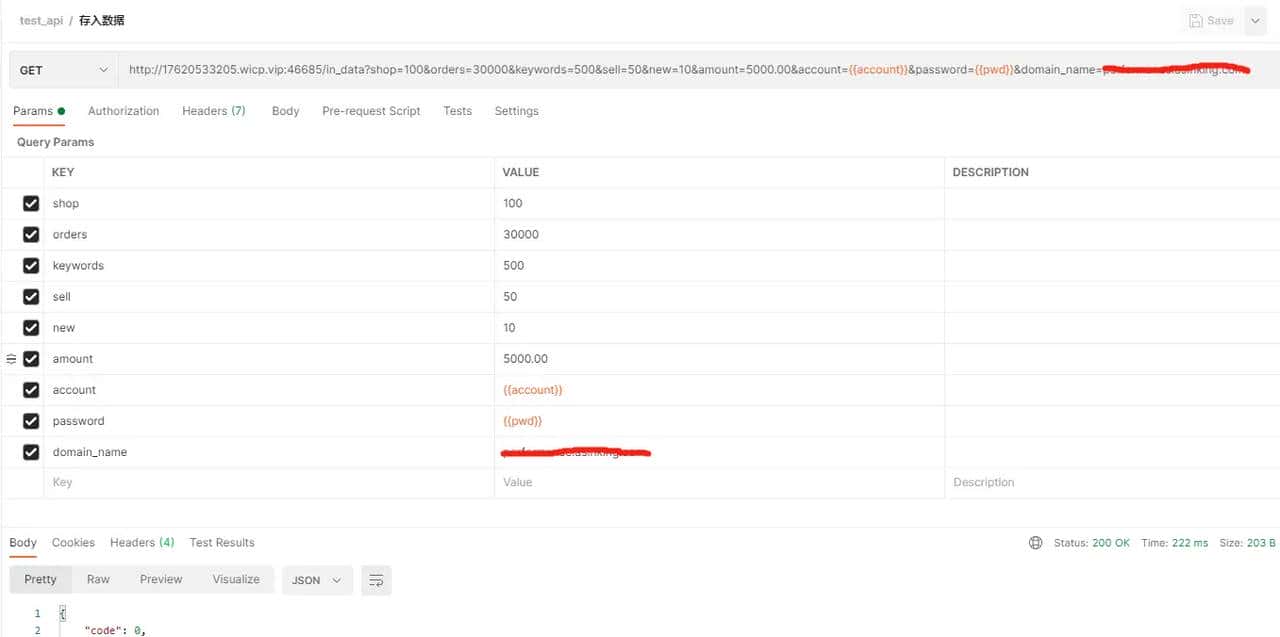Switch to the Raw response view
Image resolution: width=1280 pixels, height=637 pixels.
click(x=98, y=580)
